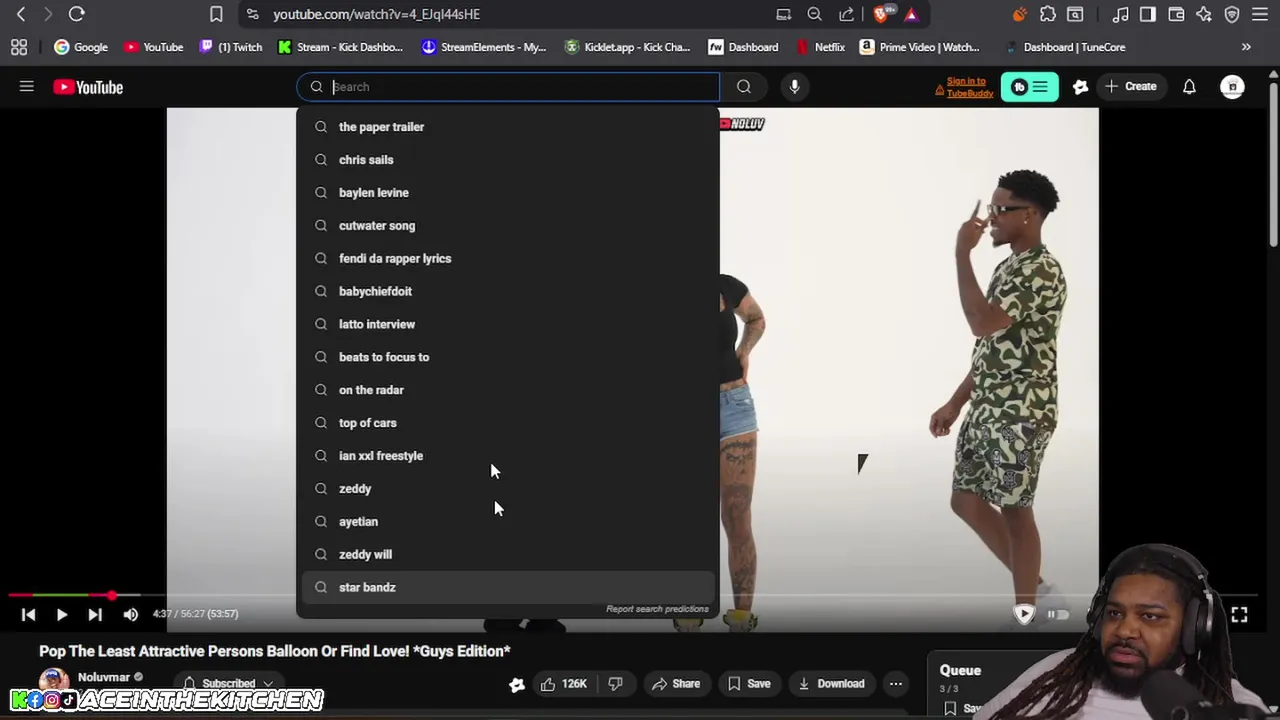Choose 'beats to focus to' suggestion
The height and width of the screenshot is (720, 1280).
[x=508, y=357]
